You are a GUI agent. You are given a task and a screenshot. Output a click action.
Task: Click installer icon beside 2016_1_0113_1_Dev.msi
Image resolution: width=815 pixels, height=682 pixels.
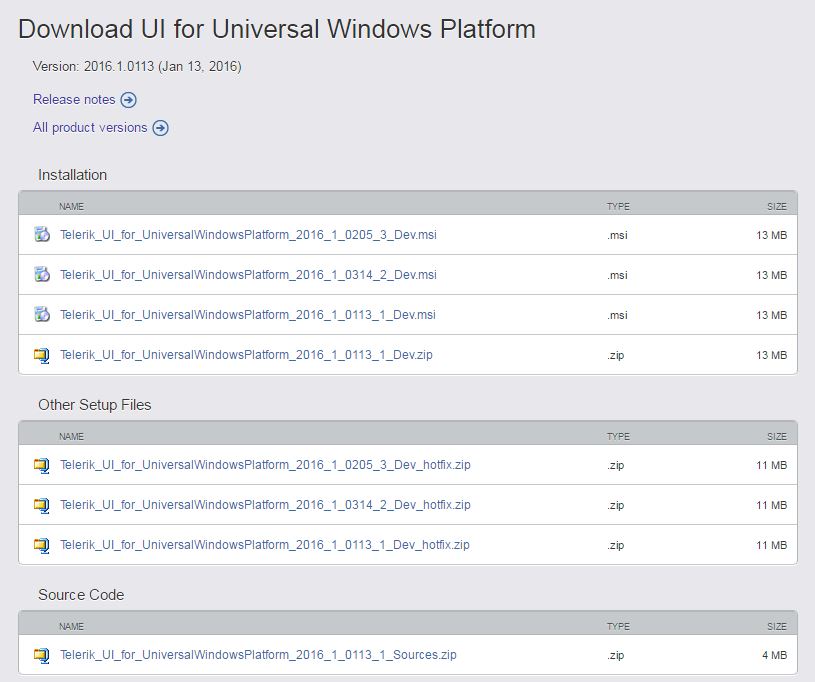[41, 315]
